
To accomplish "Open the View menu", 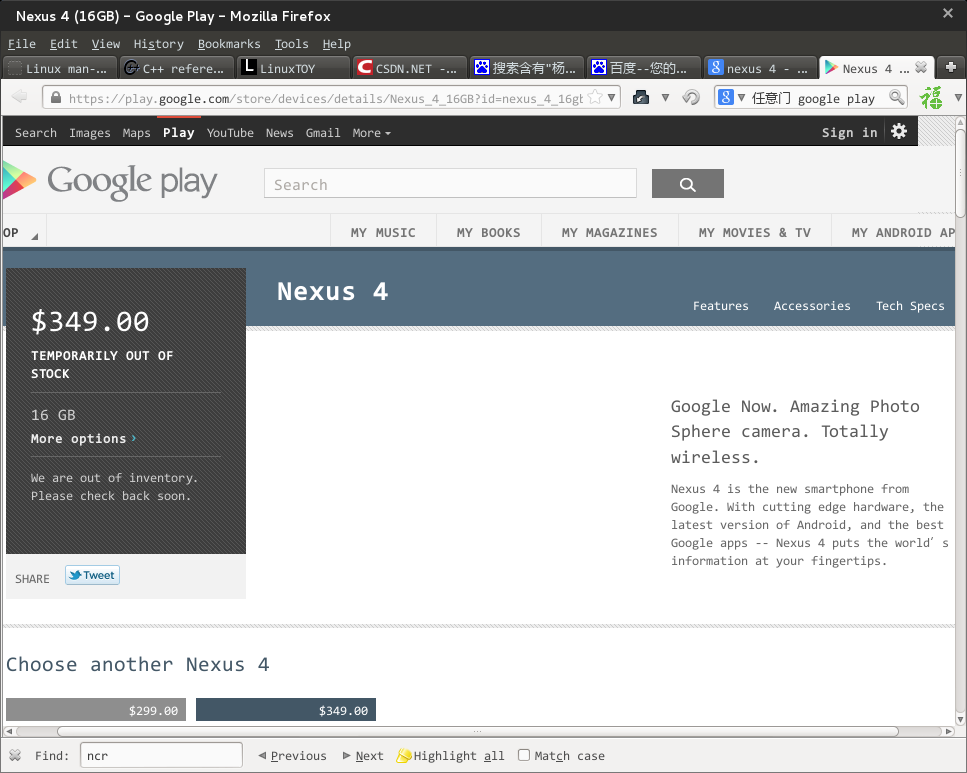I will (x=105, y=44).
